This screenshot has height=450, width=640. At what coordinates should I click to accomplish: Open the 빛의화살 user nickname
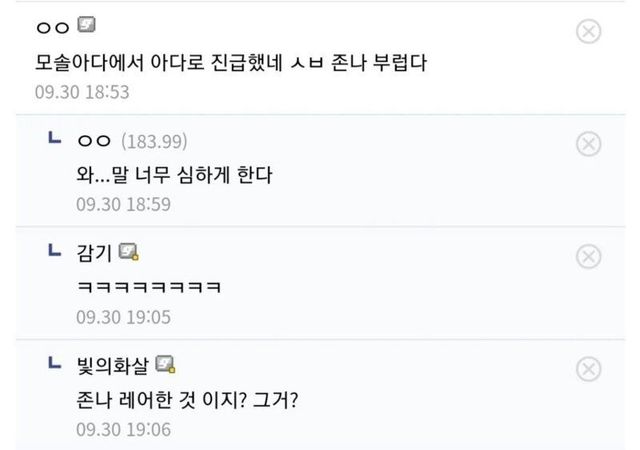point(114,364)
